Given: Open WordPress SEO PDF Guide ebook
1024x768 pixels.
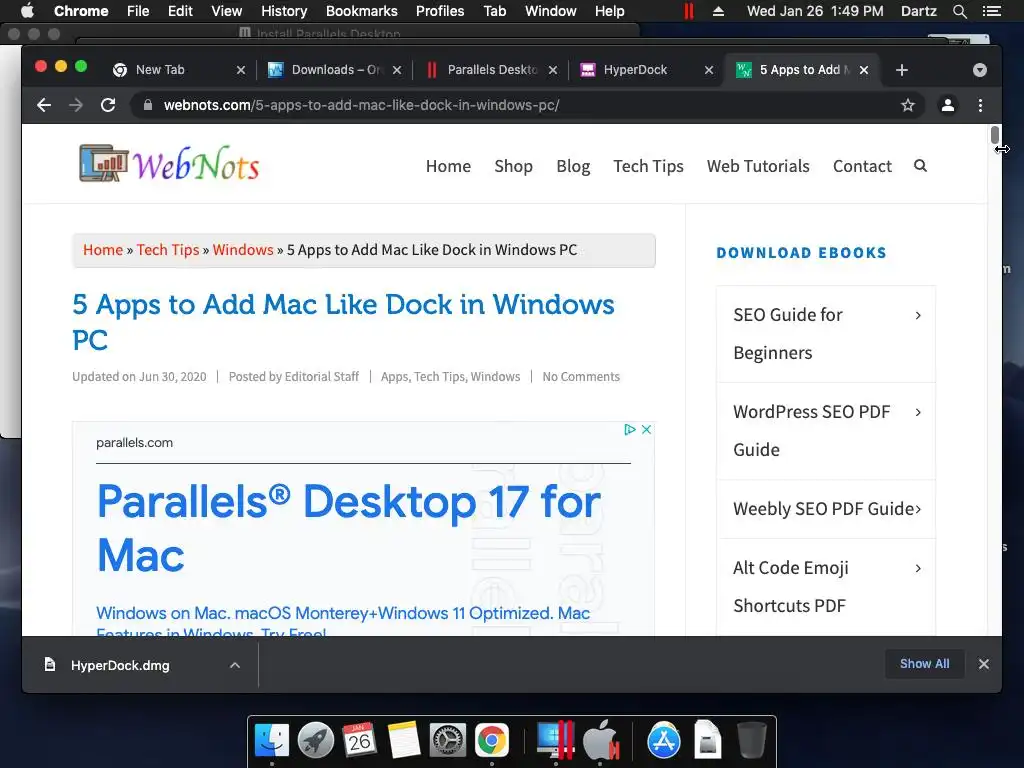Looking at the screenshot, I should 826,431.
